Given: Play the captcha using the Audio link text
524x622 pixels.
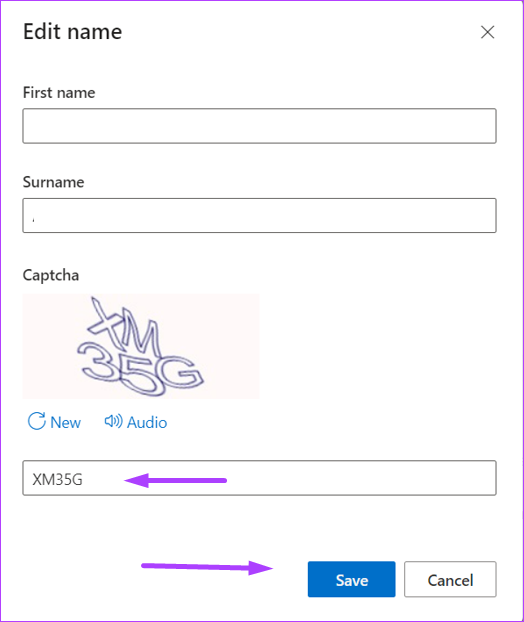Looking at the screenshot, I should [147, 422].
